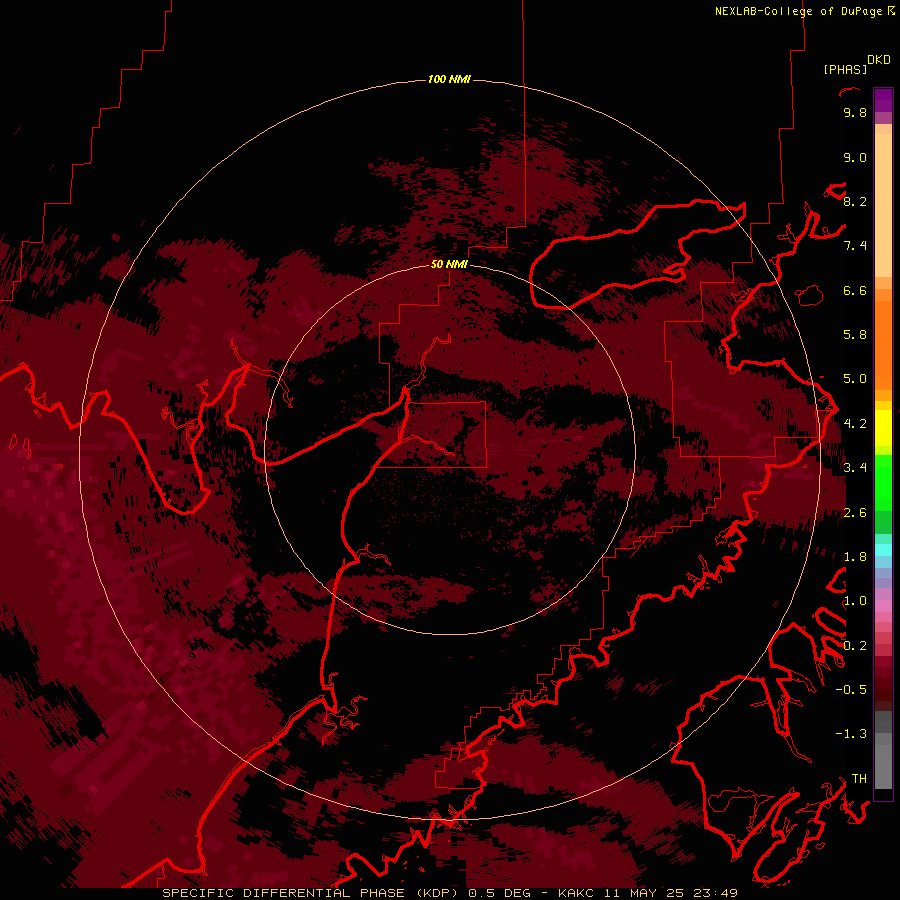Pick the light peach band on the color bar

(883, 207)
